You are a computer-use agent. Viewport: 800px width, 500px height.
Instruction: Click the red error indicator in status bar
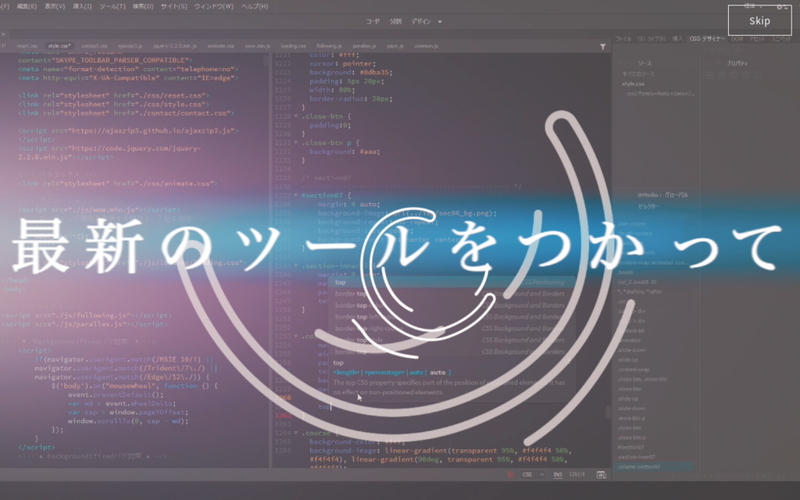tap(510, 474)
